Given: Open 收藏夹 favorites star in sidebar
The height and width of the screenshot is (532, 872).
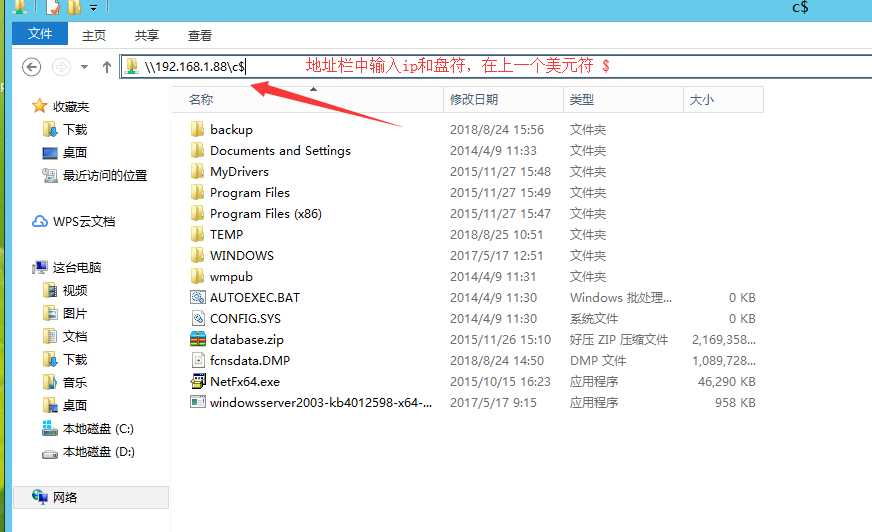Looking at the screenshot, I should [x=39, y=106].
